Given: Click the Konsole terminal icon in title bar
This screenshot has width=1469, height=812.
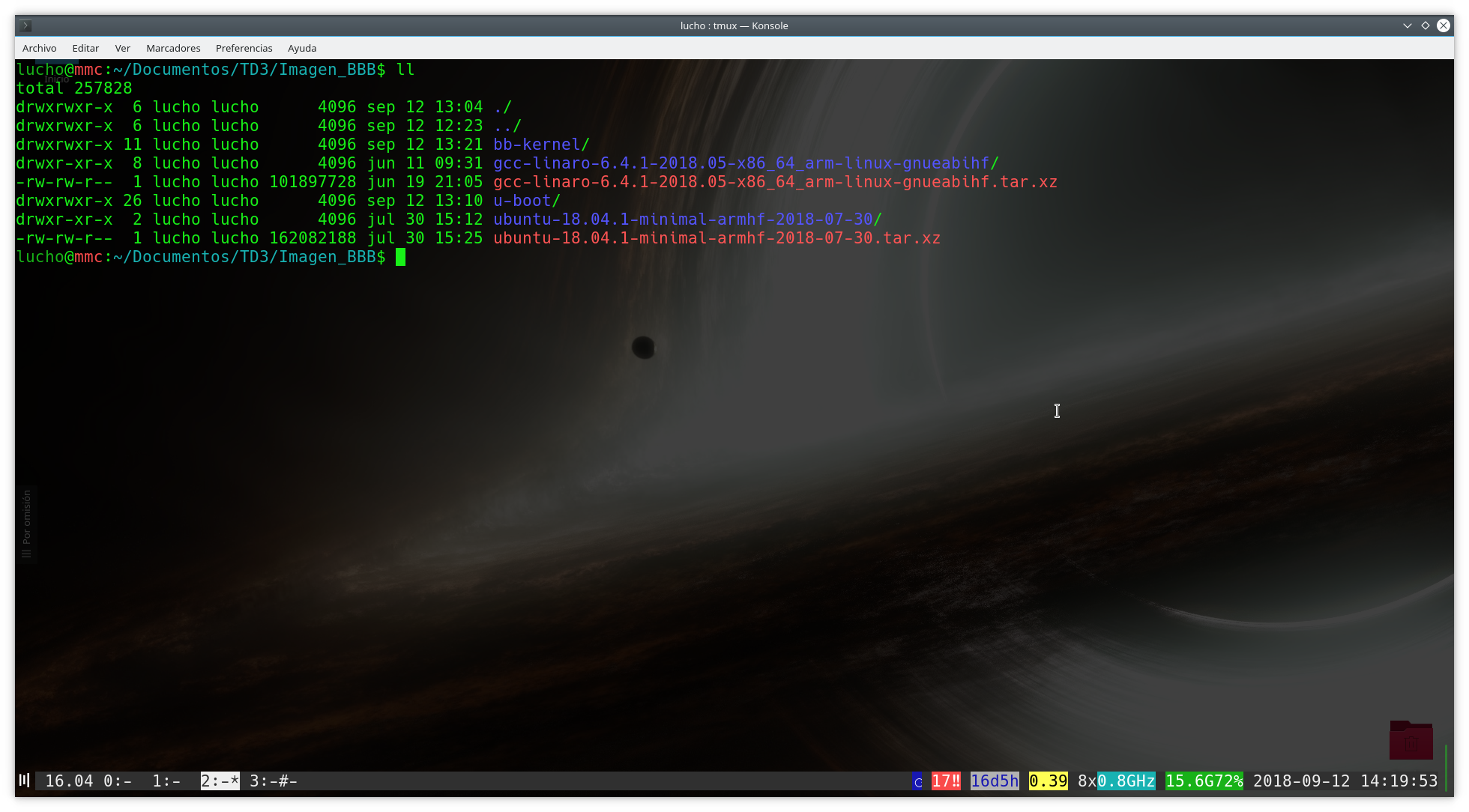Looking at the screenshot, I should (x=25, y=25).
